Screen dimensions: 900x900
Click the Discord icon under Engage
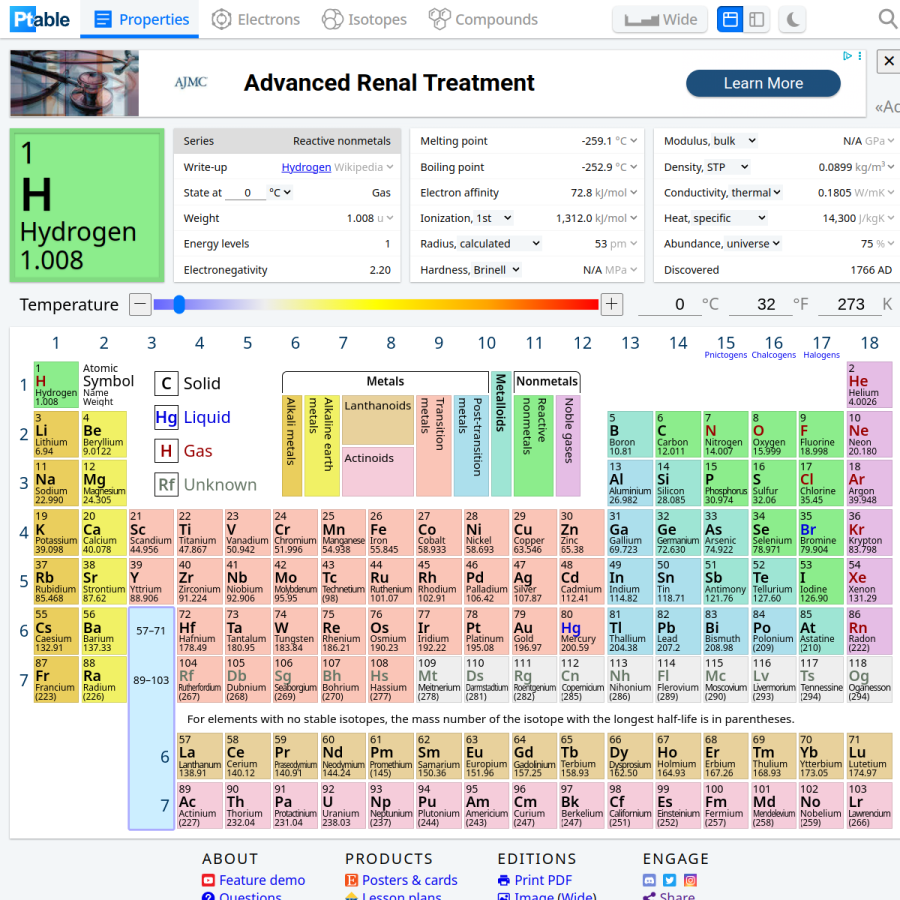(649, 880)
